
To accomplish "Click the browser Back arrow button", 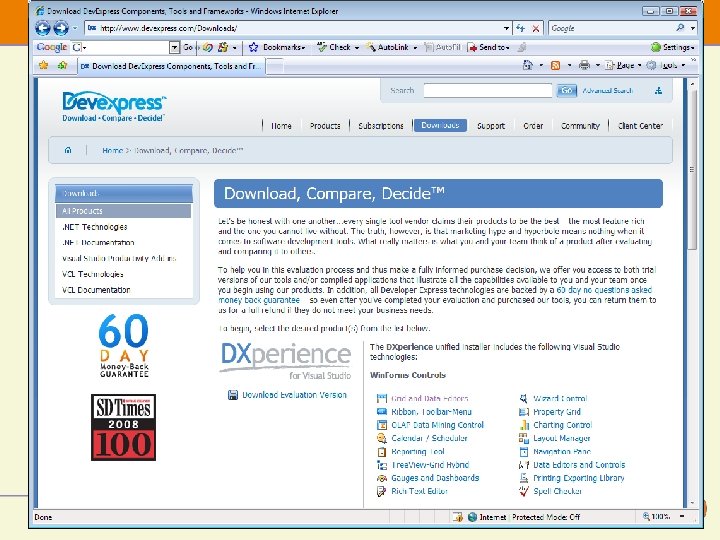I will coord(43,28).
